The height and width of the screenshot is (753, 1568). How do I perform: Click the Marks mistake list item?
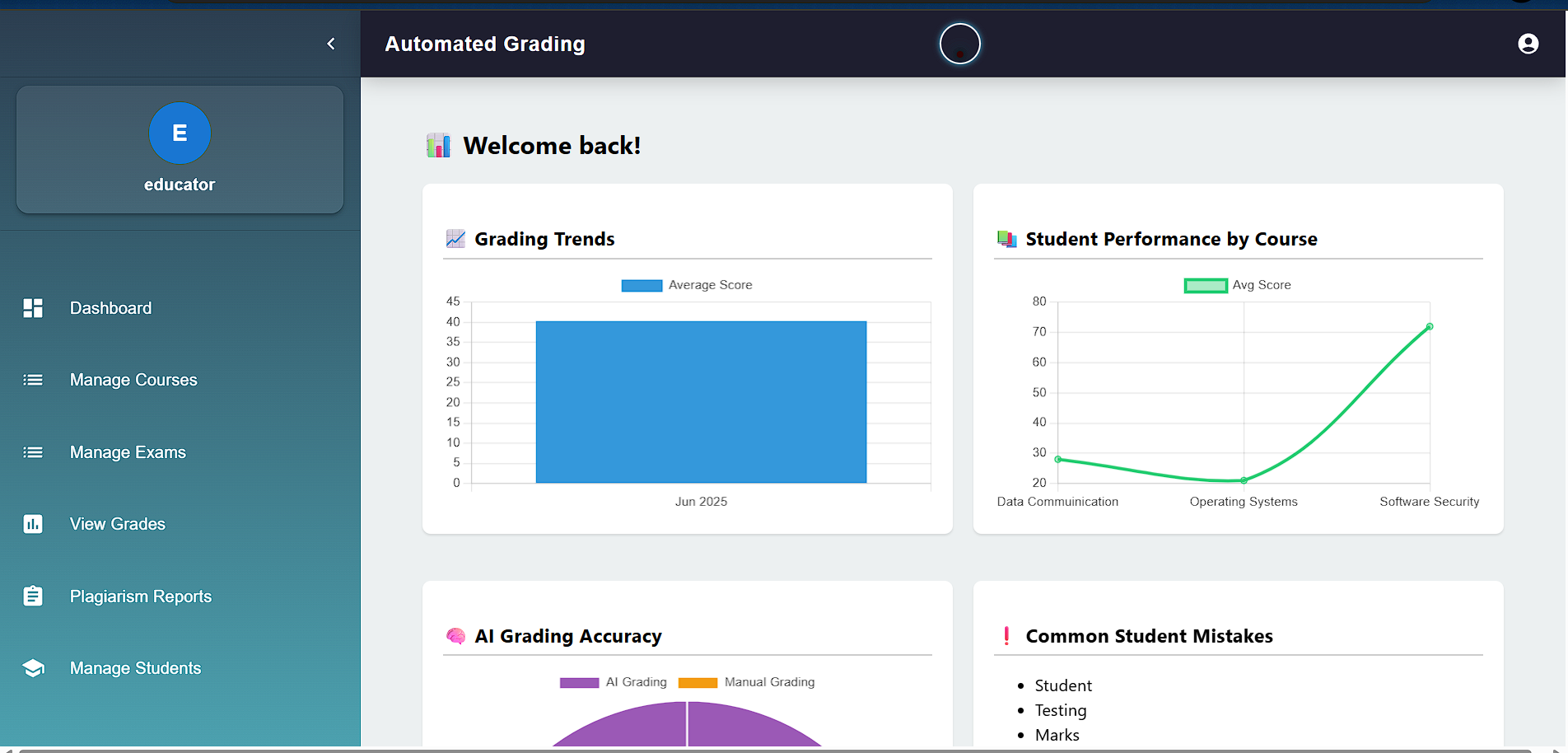1057,735
